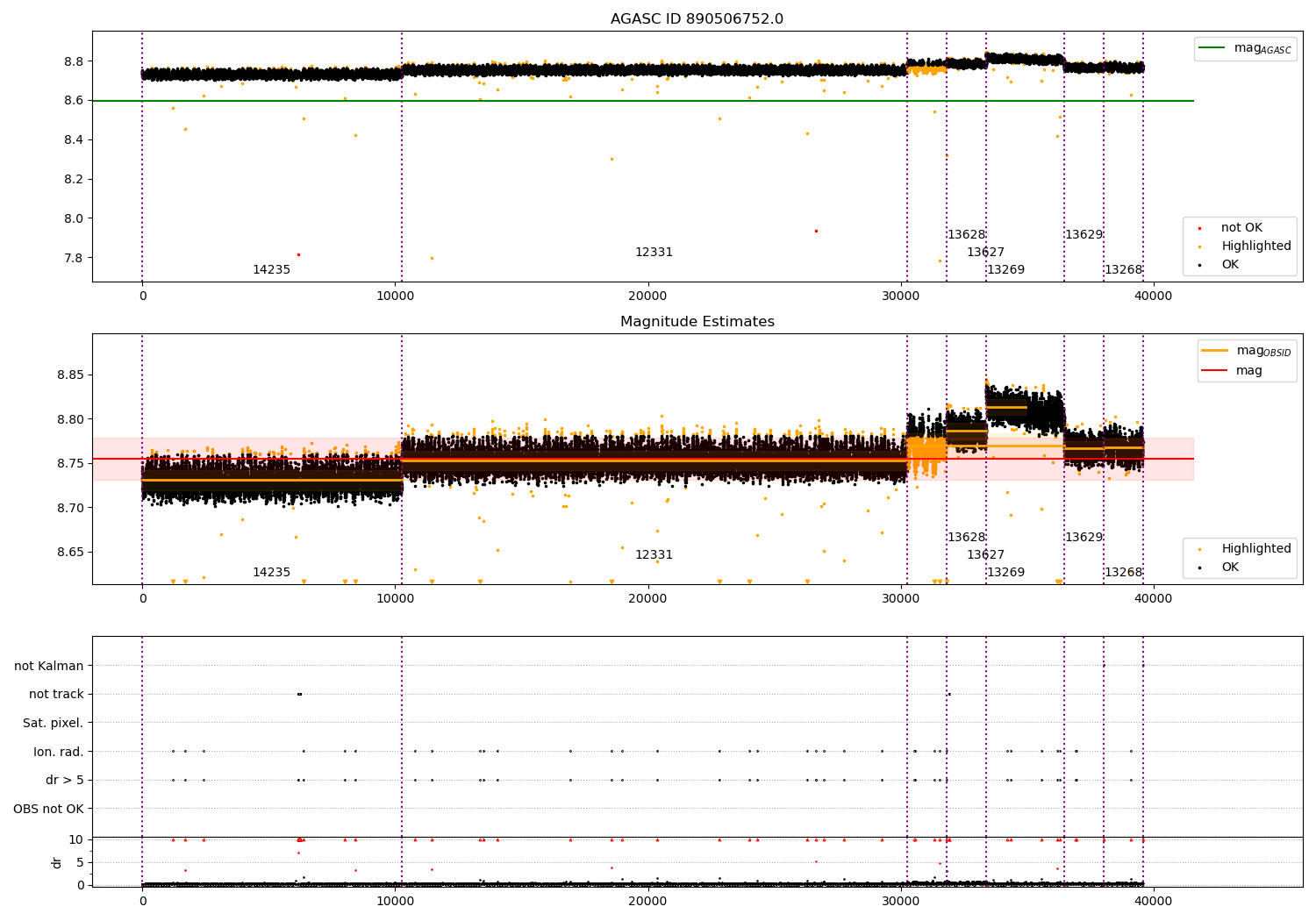
Task: Click the 'not track' row label
Action: pyautogui.click(x=56, y=694)
